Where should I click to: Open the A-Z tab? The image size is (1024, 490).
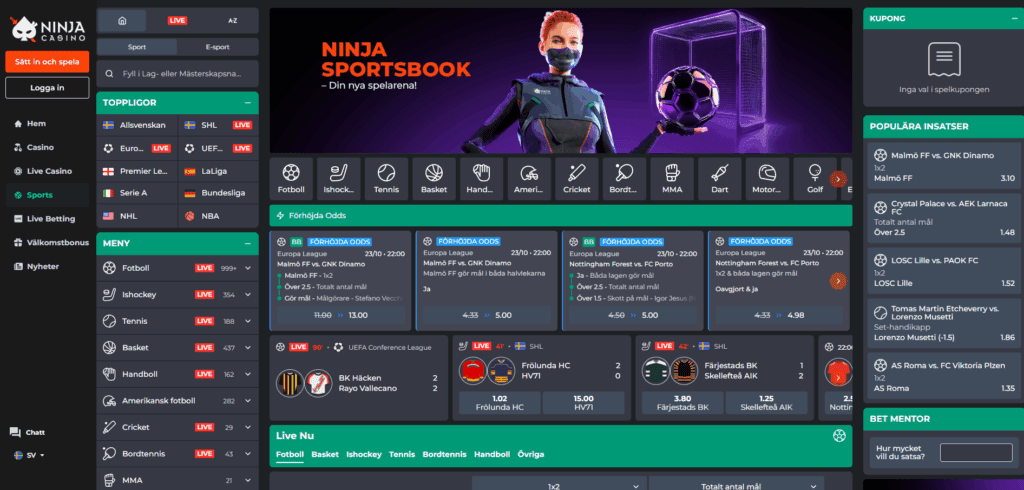pos(232,20)
